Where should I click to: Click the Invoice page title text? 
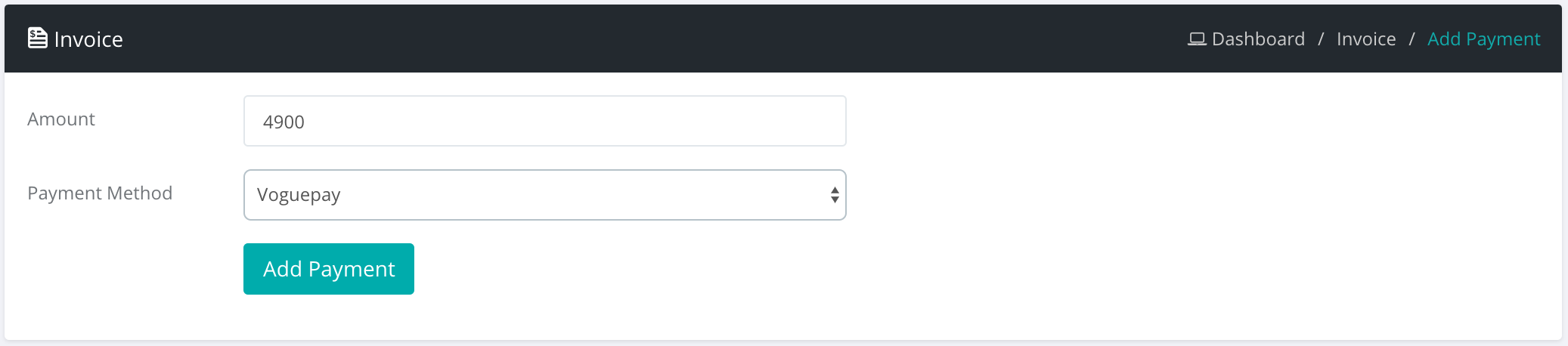(88, 39)
